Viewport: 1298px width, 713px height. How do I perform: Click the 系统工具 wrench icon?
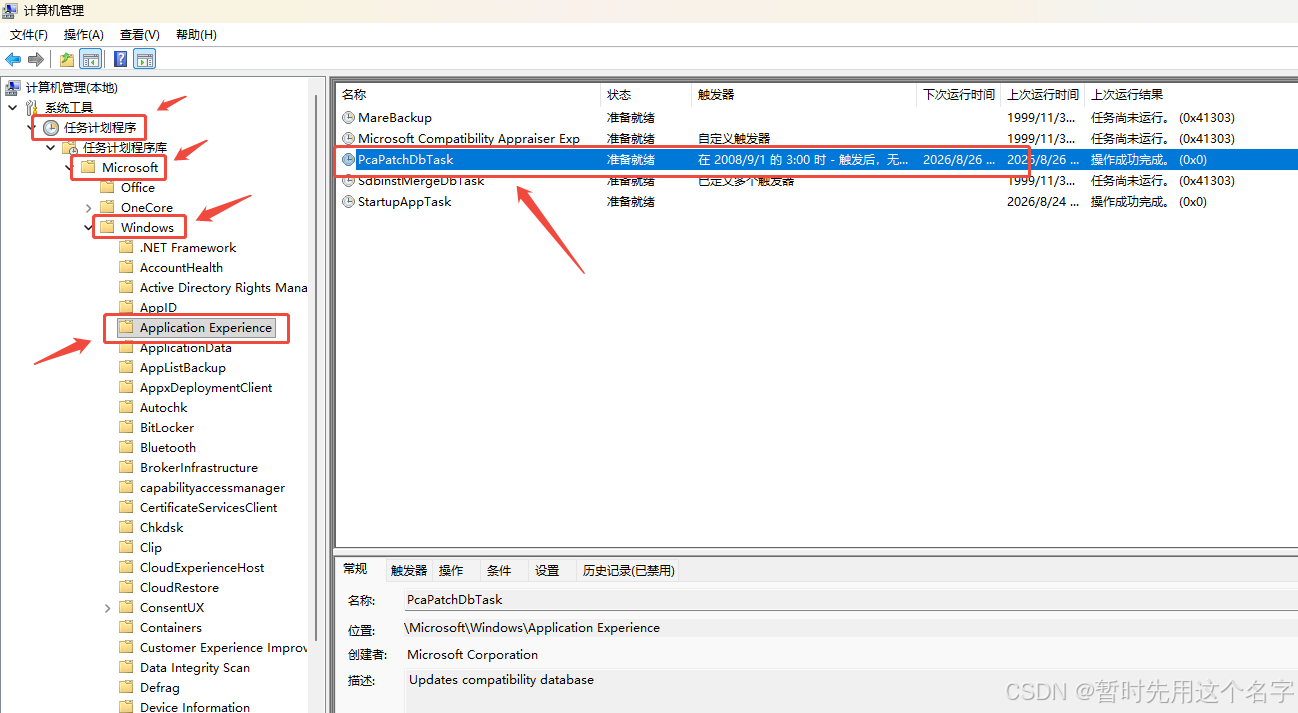[32, 107]
